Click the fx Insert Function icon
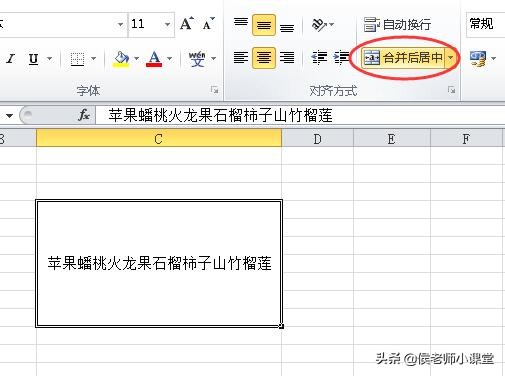 coord(84,115)
